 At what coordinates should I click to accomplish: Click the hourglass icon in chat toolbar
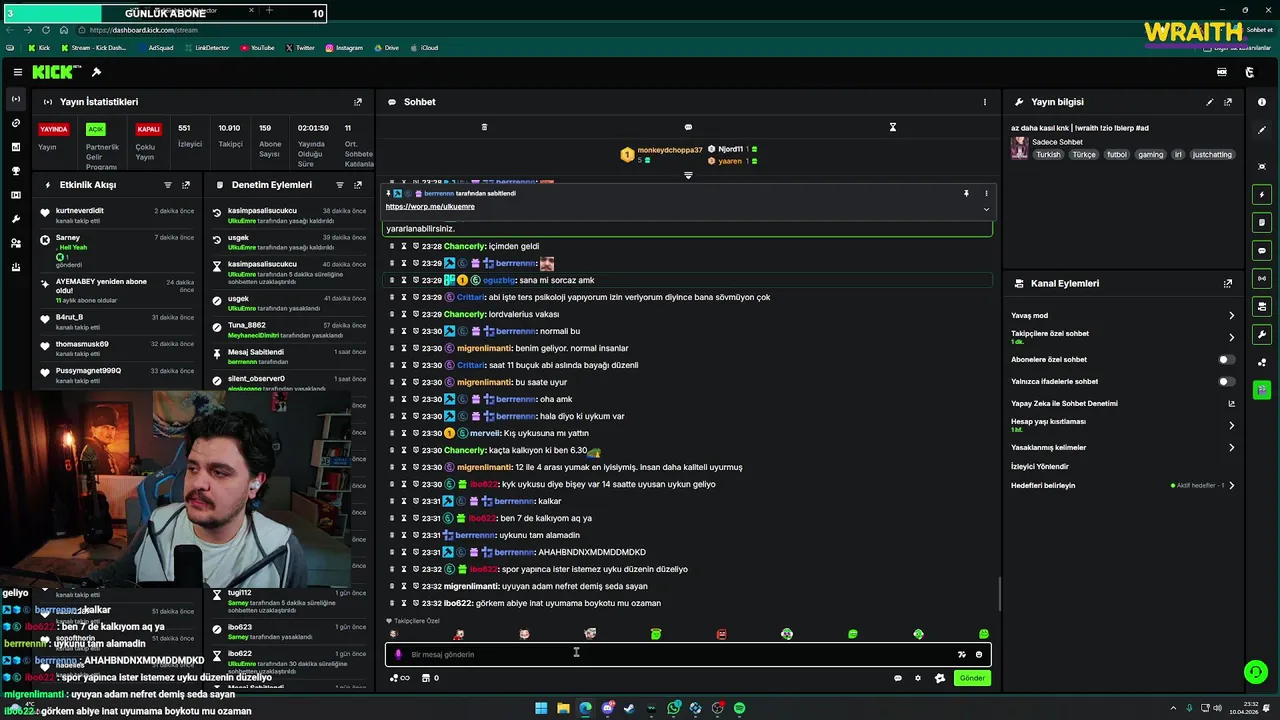(x=893, y=127)
